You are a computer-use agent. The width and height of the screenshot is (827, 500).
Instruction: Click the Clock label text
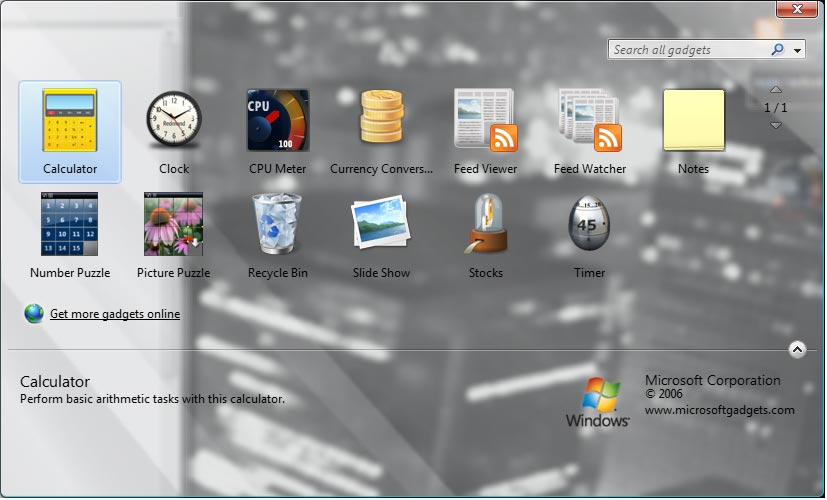point(174,169)
